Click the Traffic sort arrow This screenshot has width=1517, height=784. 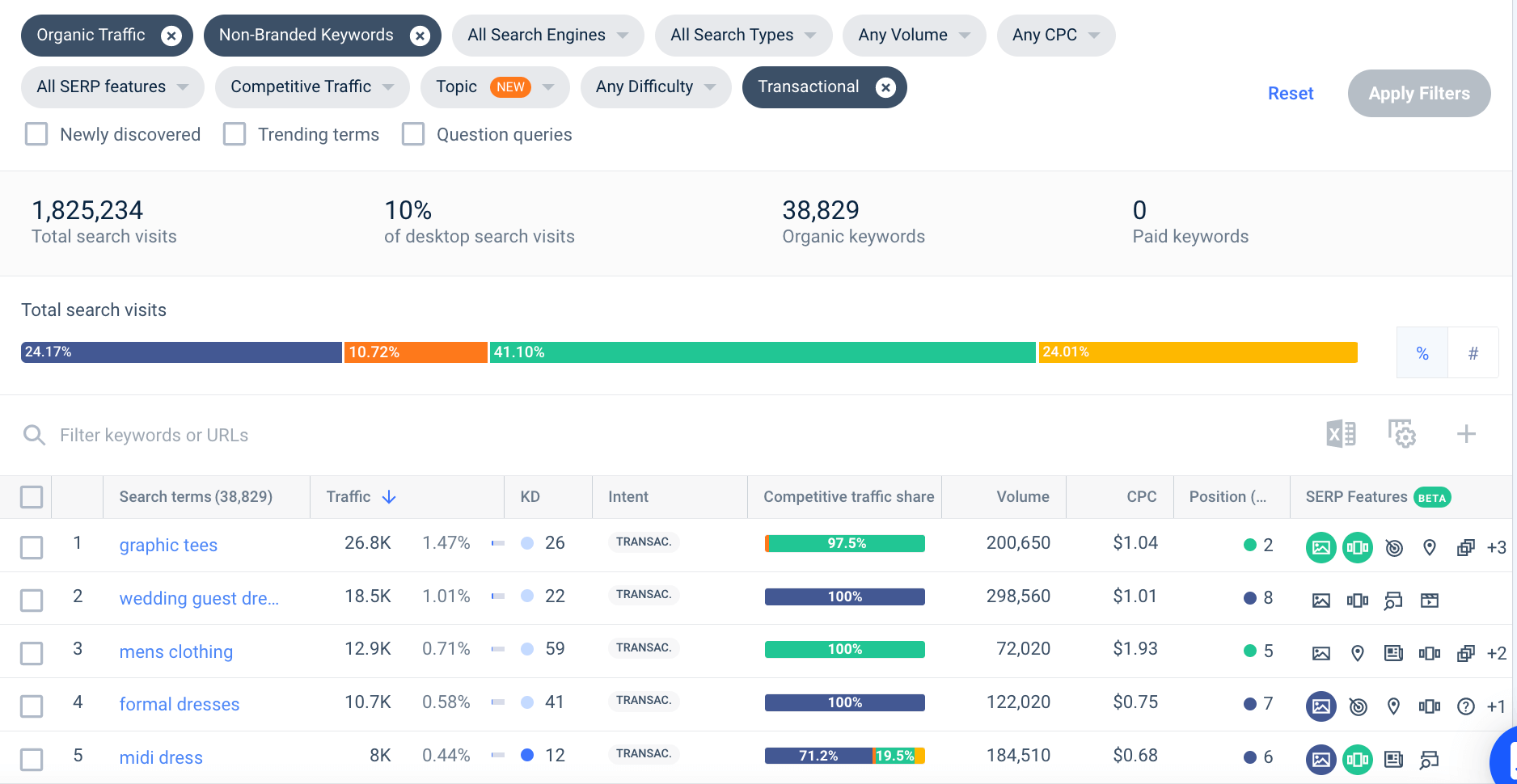389,497
